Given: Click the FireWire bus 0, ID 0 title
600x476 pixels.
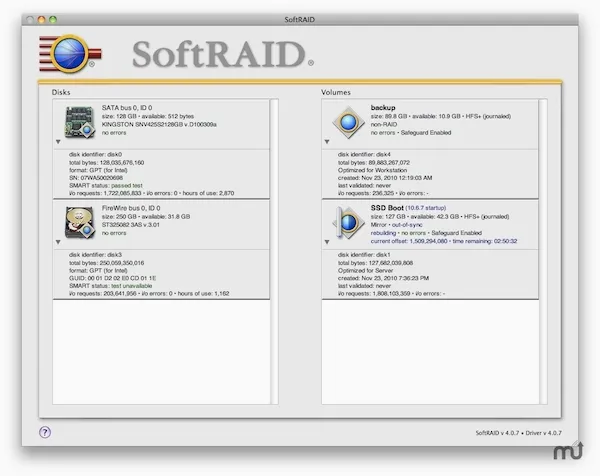Looking at the screenshot, I should click(131, 208).
